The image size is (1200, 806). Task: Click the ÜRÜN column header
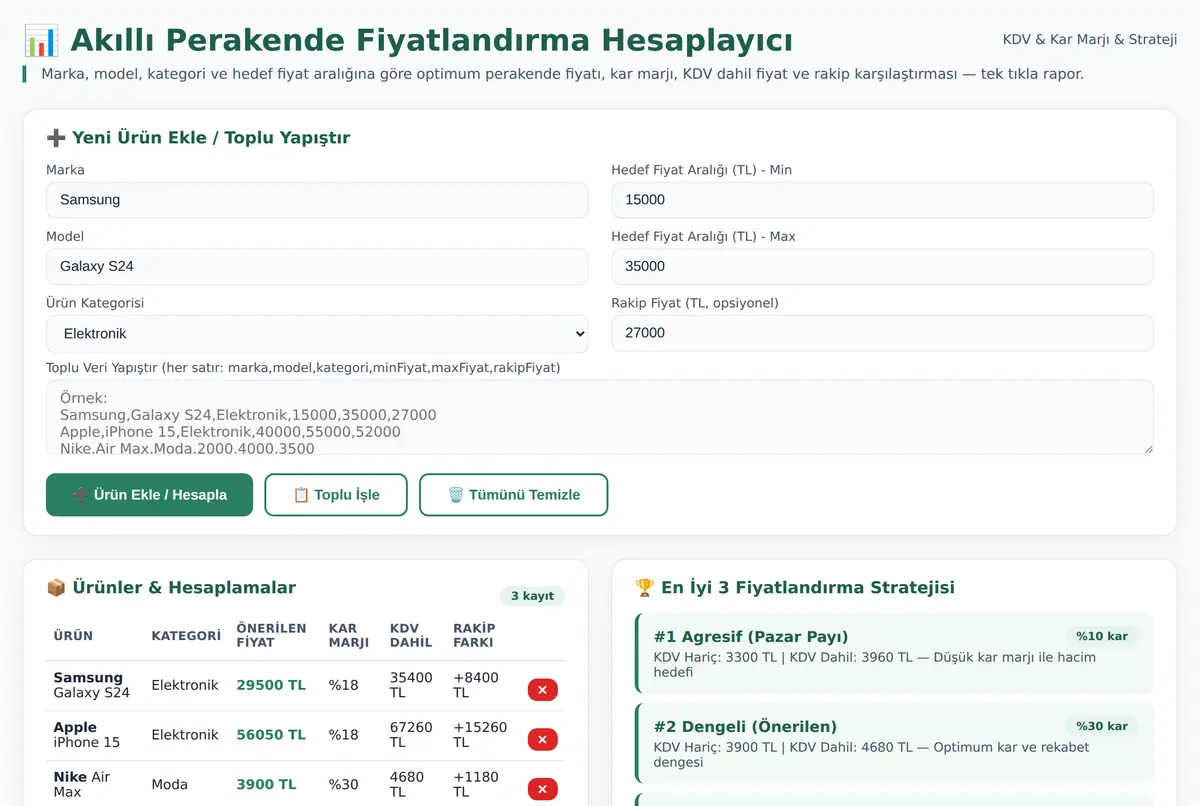pyautogui.click(x=73, y=636)
